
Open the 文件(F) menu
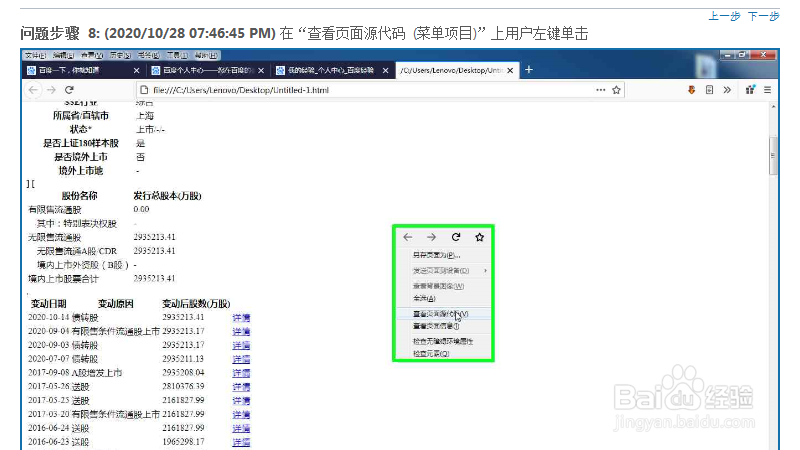coord(35,55)
